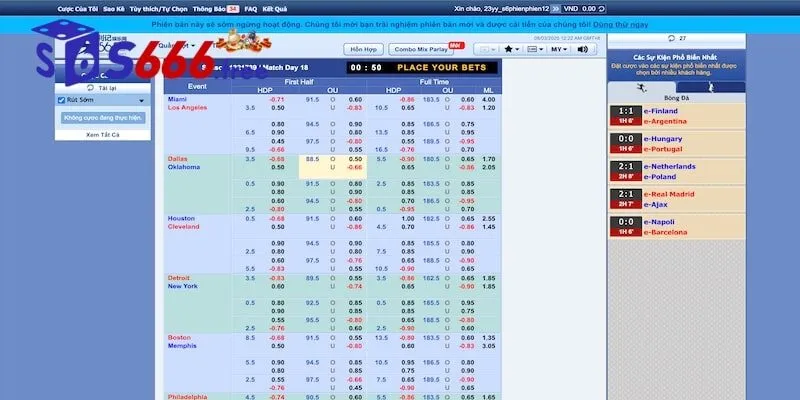This screenshot has height=400, width=800.
Task: Click the ML column header
Action: (488, 90)
